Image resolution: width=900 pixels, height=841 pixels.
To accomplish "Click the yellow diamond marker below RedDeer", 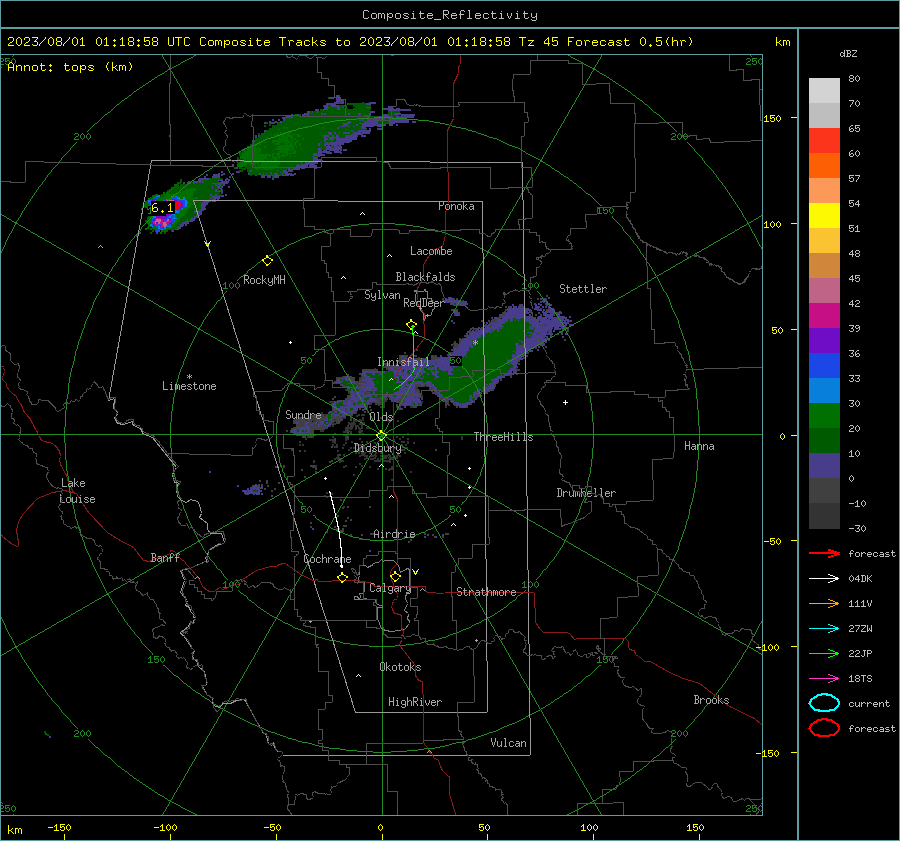I will tap(411, 325).
